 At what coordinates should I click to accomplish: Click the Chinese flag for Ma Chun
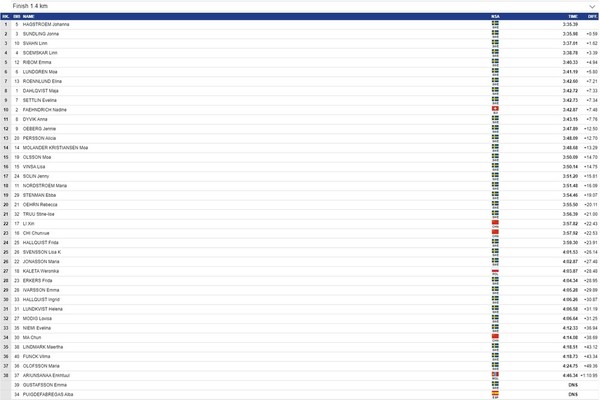coord(495,337)
